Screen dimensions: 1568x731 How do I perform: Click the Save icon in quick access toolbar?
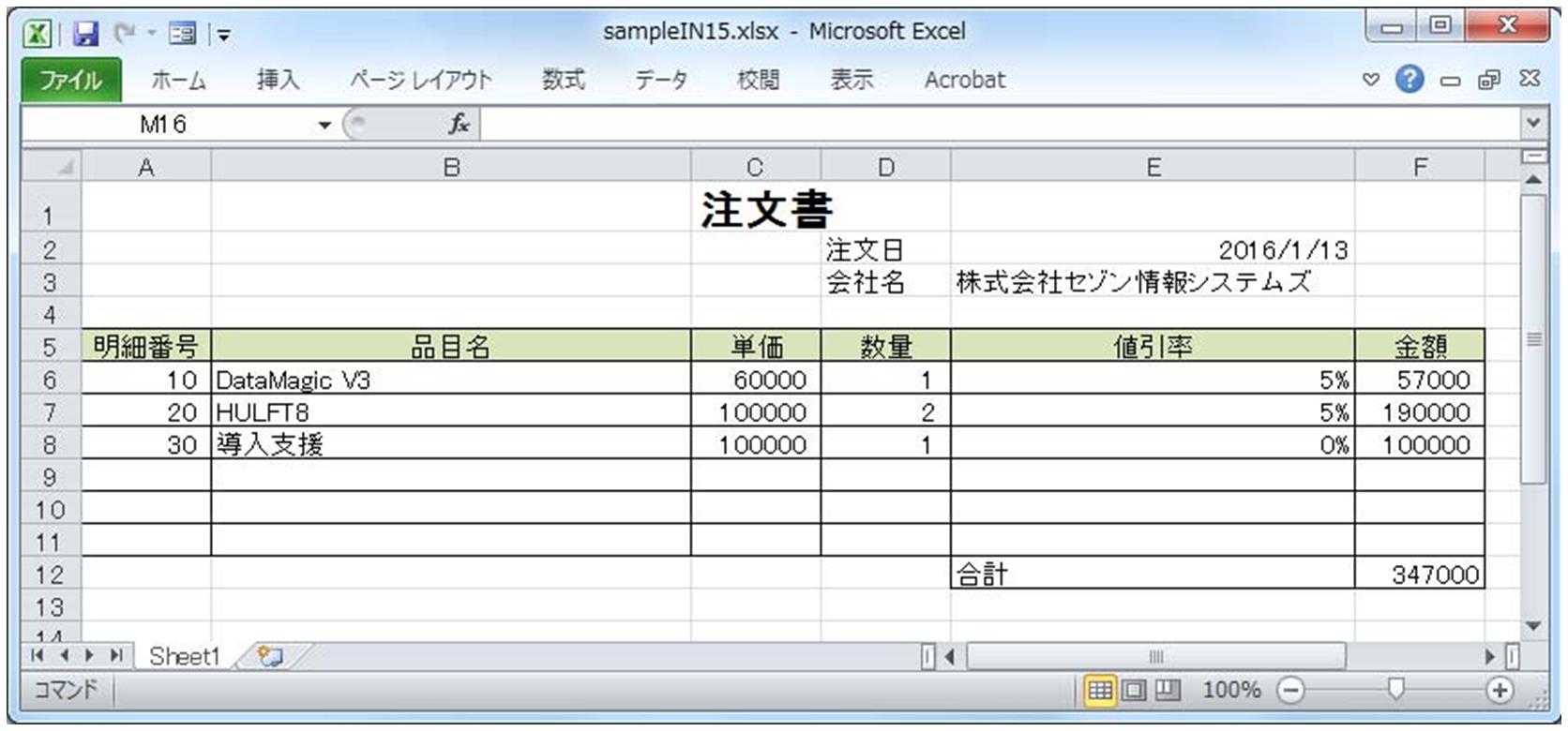click(x=86, y=35)
